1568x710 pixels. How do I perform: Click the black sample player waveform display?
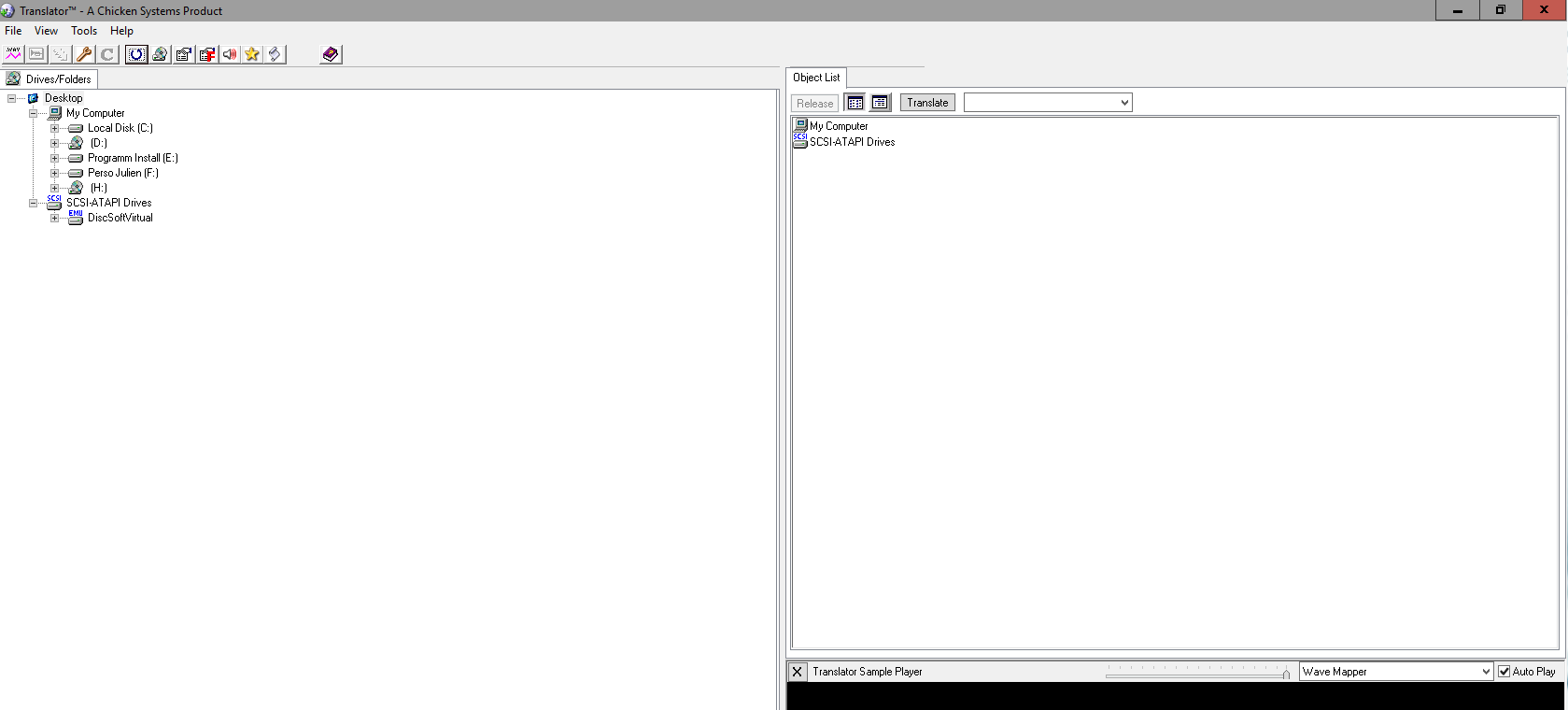[1175, 696]
